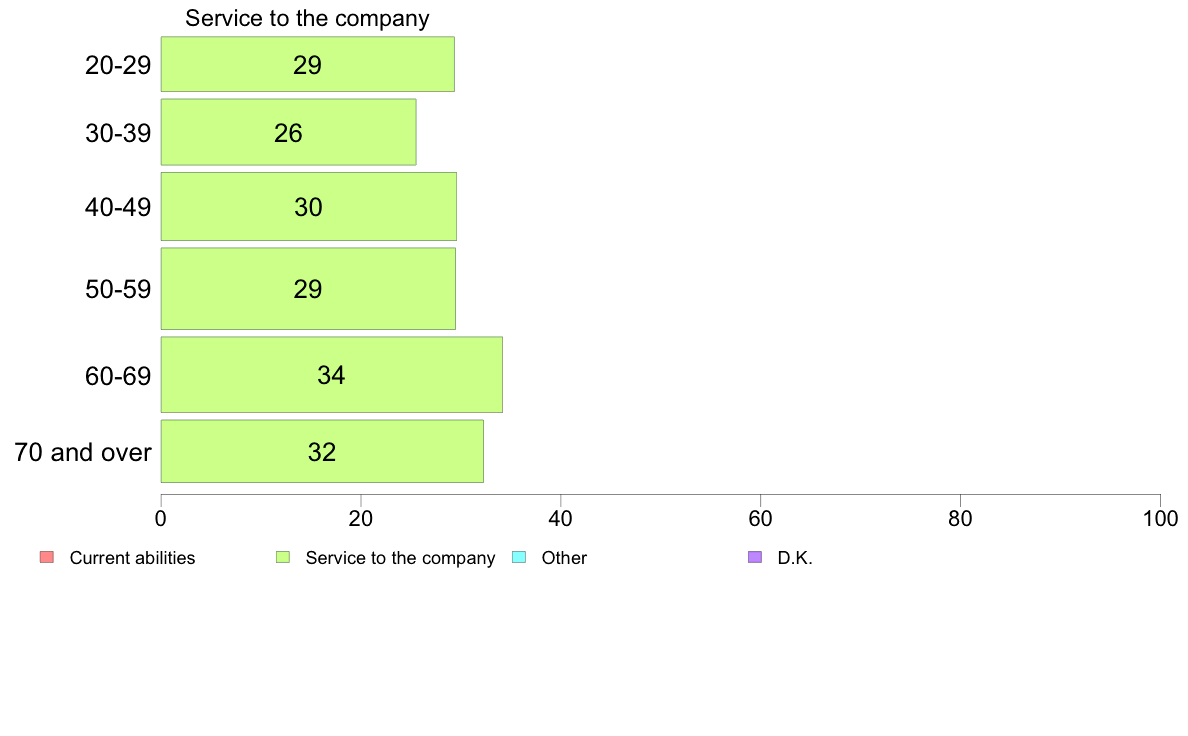Click the 100 tick on the x-axis
This screenshot has width=1188, height=736.
tap(1160, 518)
